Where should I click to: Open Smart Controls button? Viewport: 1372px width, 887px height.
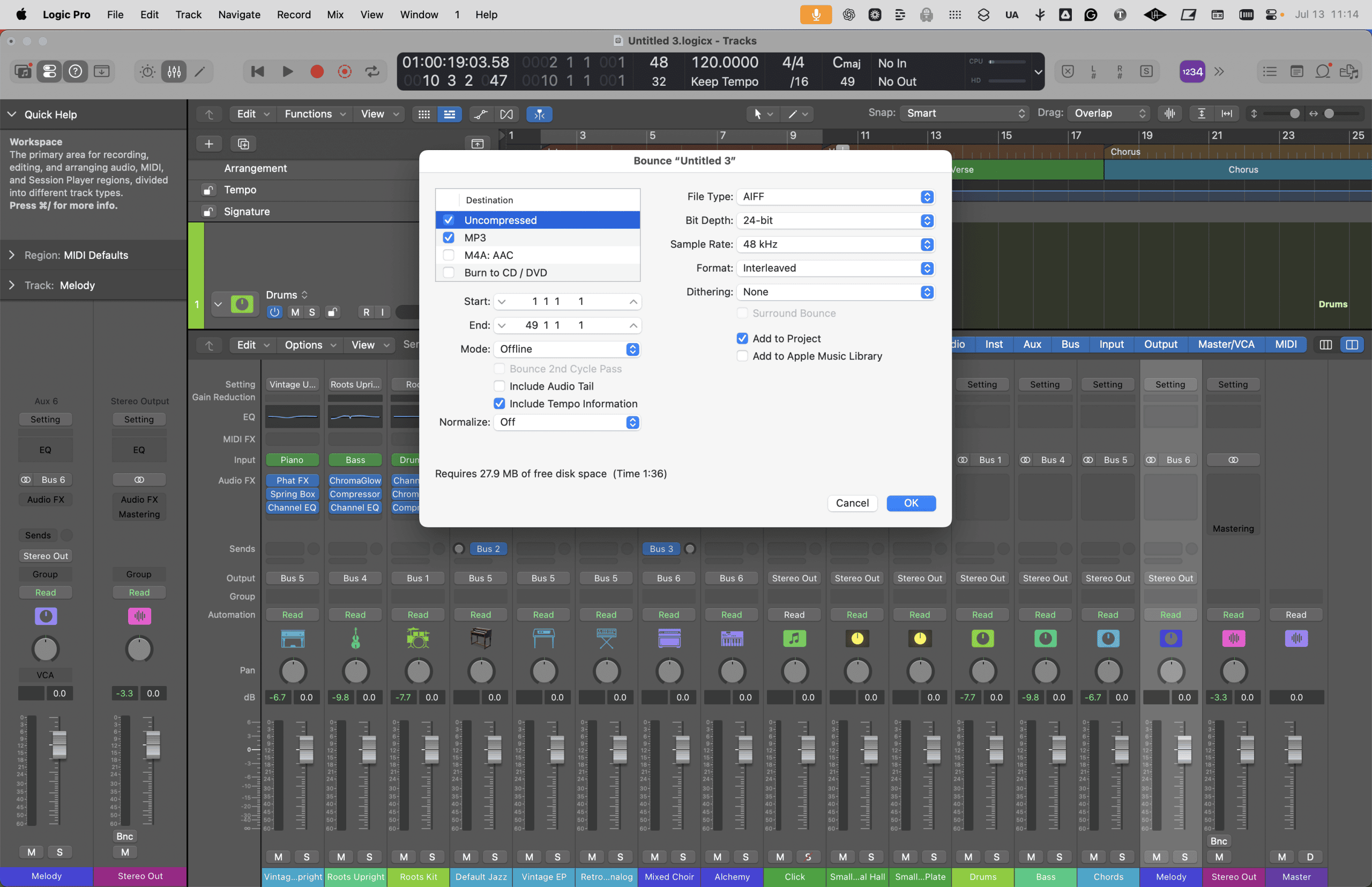pos(147,71)
